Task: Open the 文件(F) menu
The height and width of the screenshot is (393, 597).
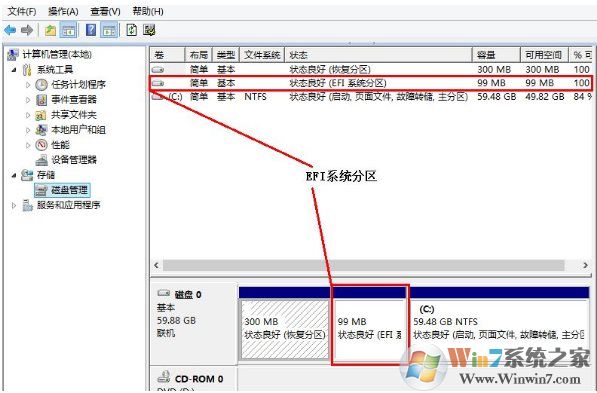Action: pyautogui.click(x=22, y=11)
